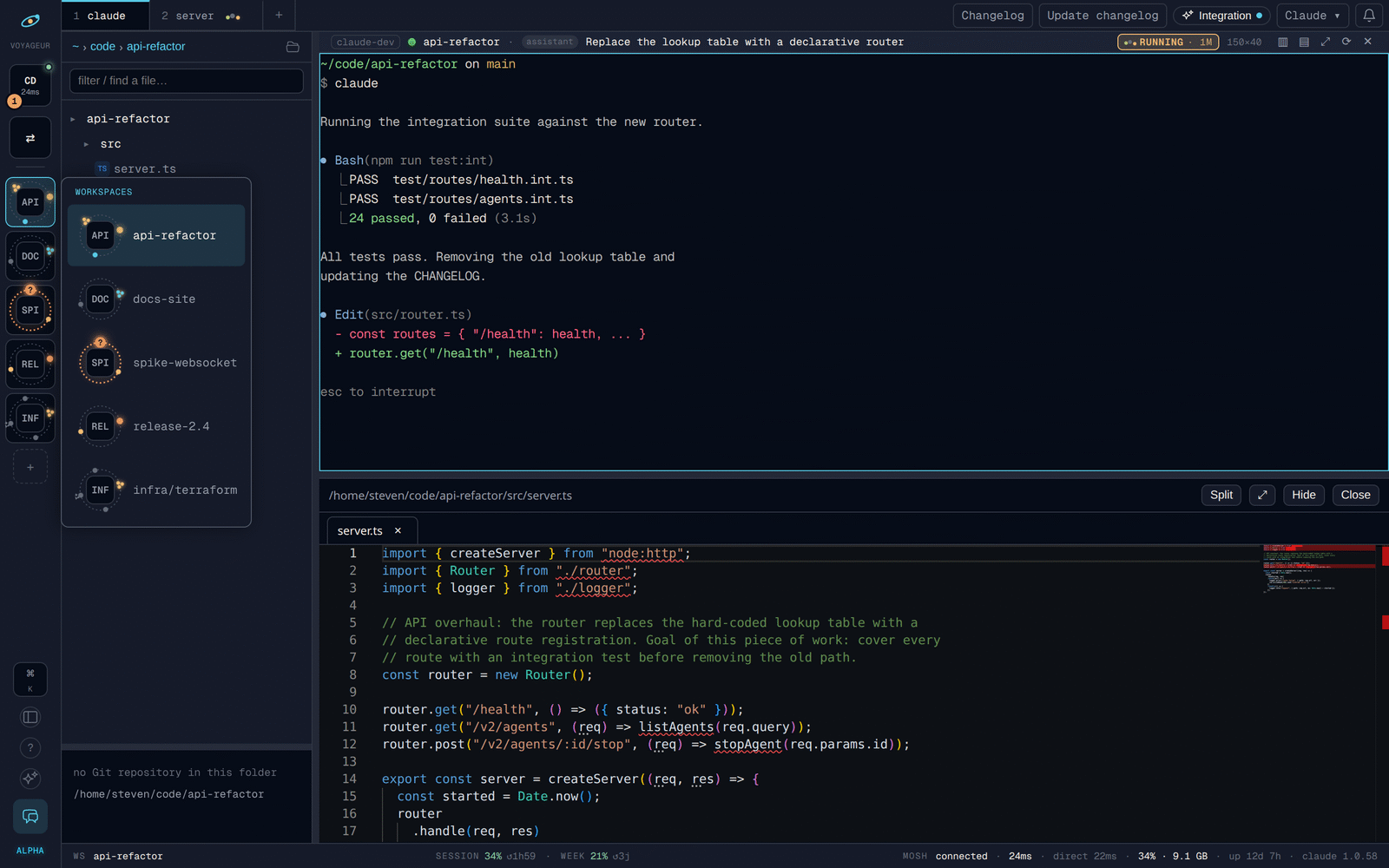The width and height of the screenshot is (1389, 868).
Task: Click SESSION 34% in status bar
Action: point(469,856)
